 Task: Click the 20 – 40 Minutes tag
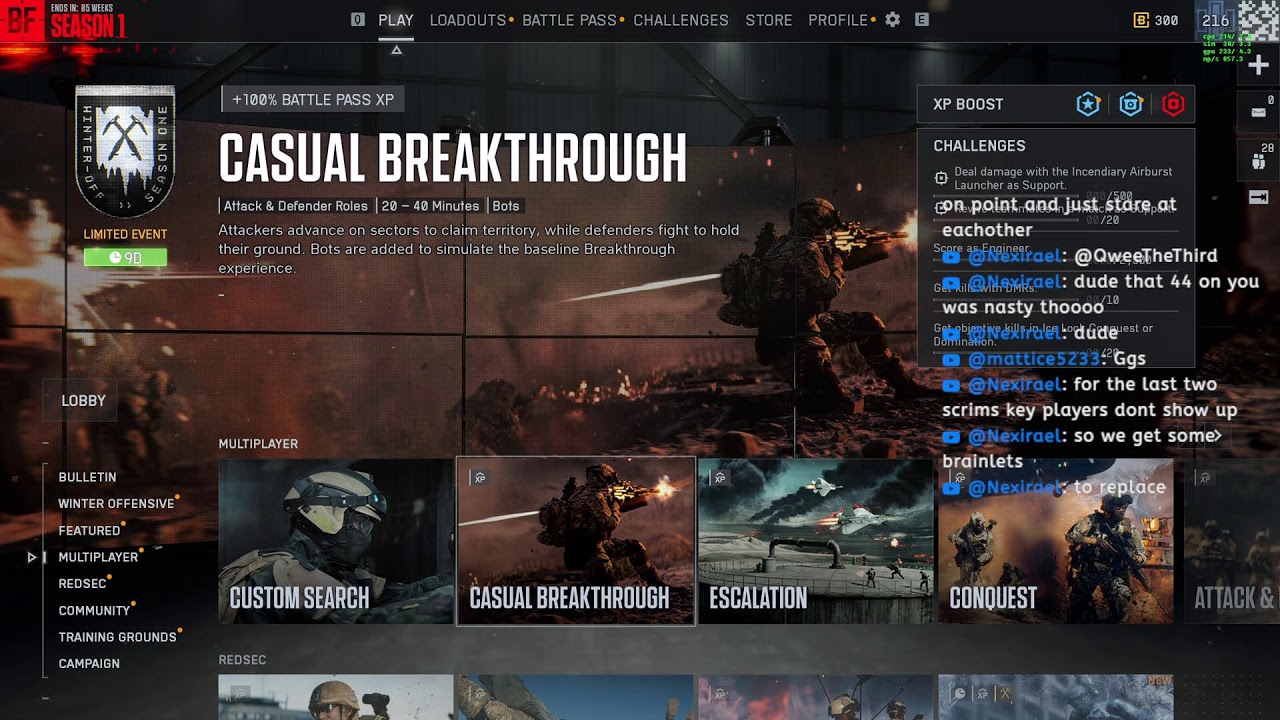click(x=430, y=206)
